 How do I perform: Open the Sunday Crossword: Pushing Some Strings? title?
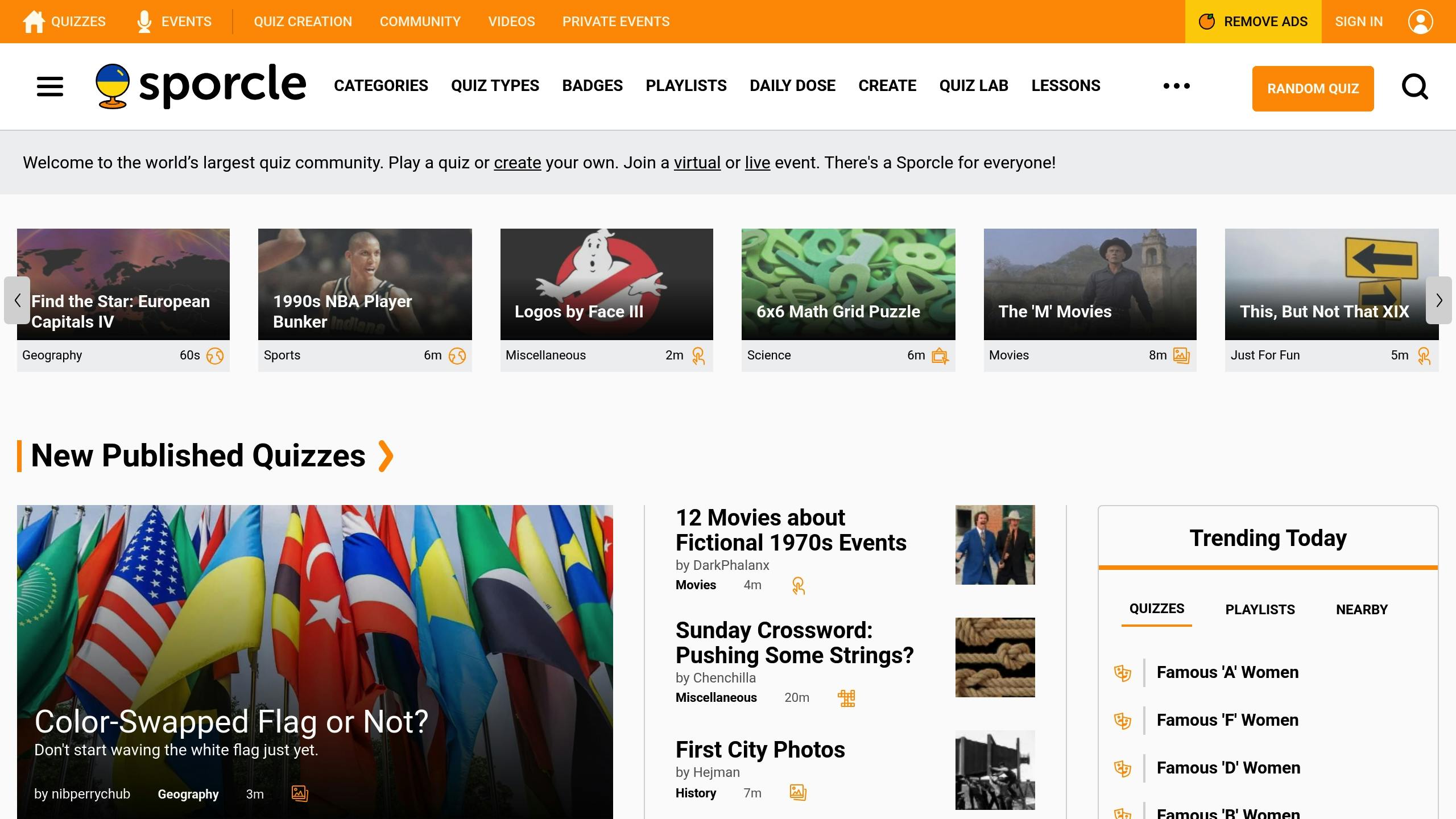point(795,643)
